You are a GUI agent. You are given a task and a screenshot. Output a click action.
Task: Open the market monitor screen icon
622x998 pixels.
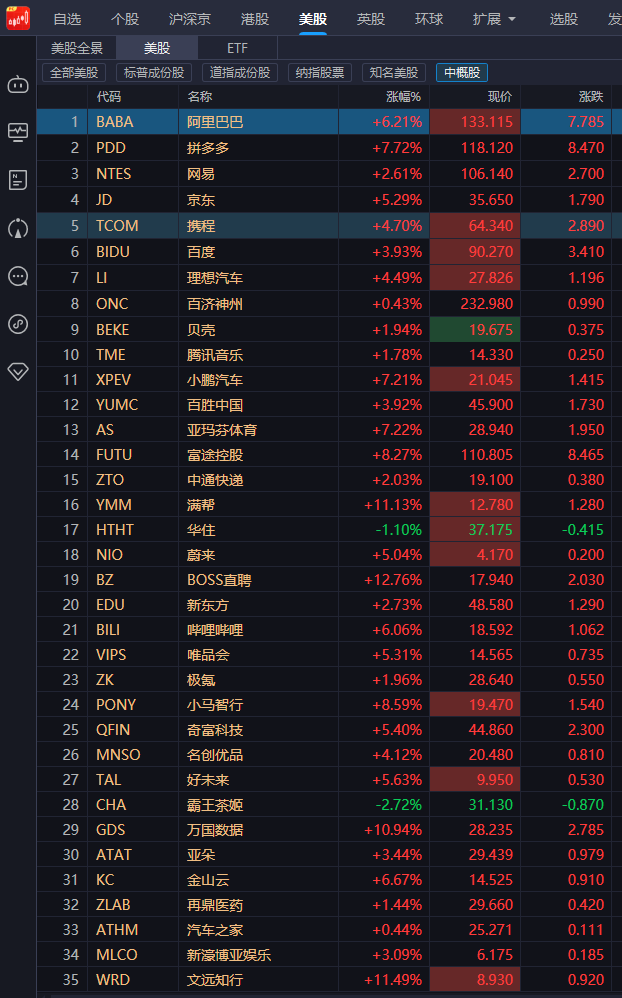[18, 132]
